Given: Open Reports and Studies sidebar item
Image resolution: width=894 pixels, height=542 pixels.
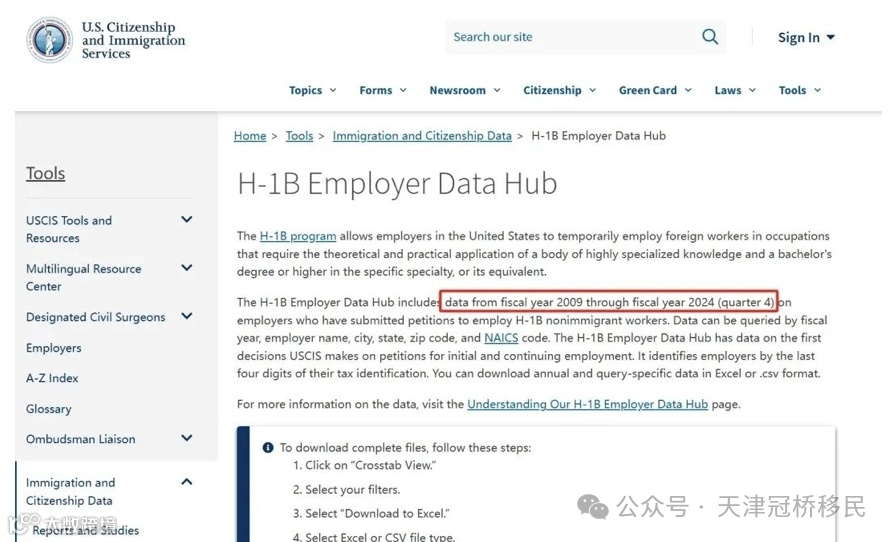Looking at the screenshot, I should (x=86, y=530).
